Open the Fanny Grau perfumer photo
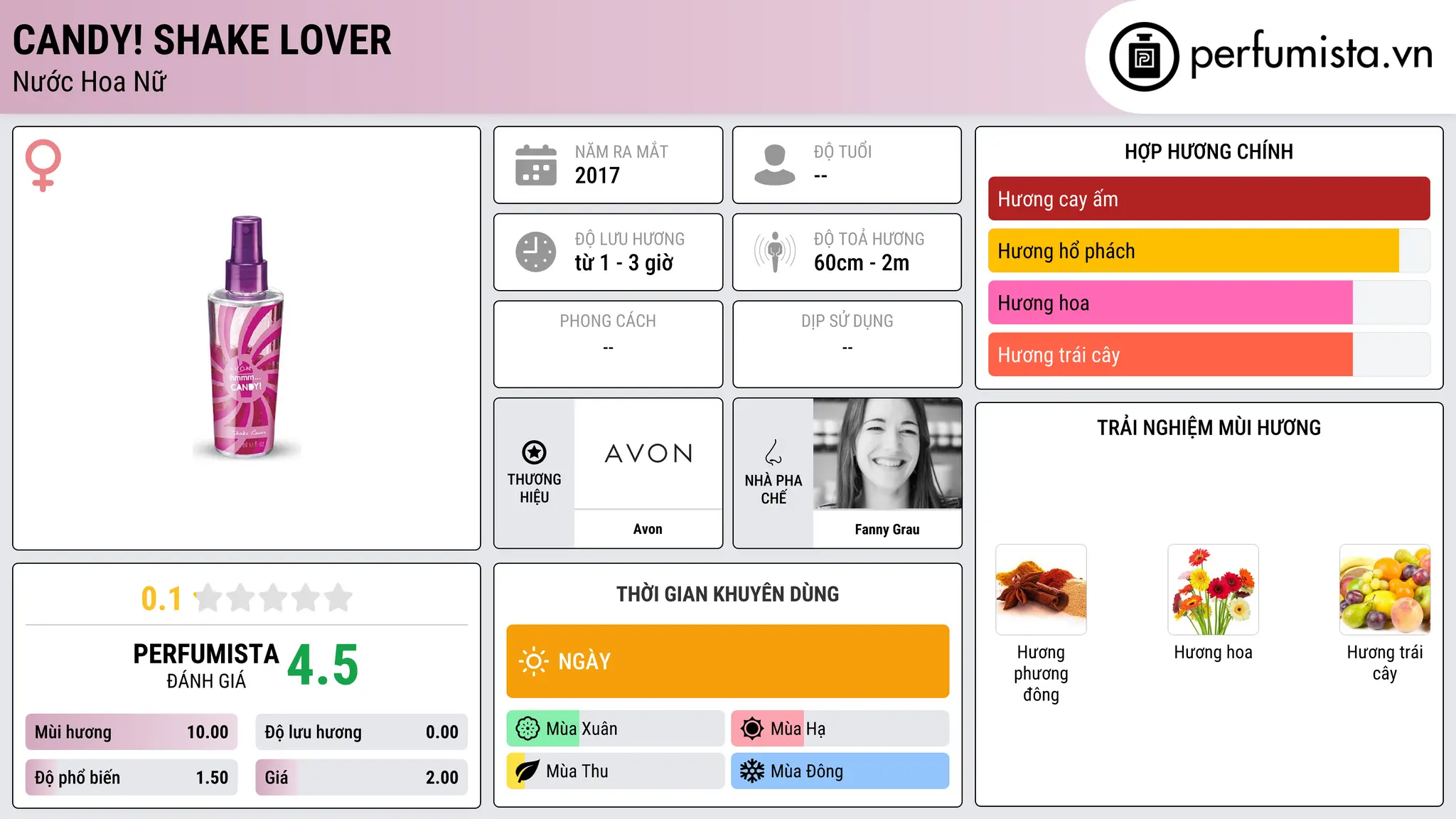 coord(887,454)
